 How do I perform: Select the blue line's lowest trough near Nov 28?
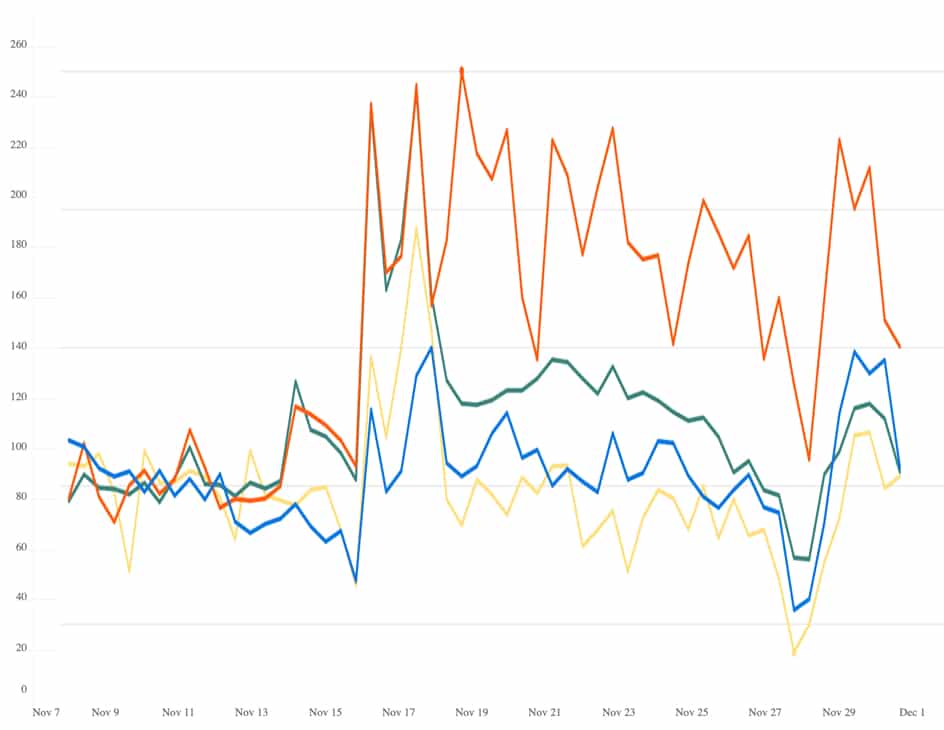click(x=794, y=610)
